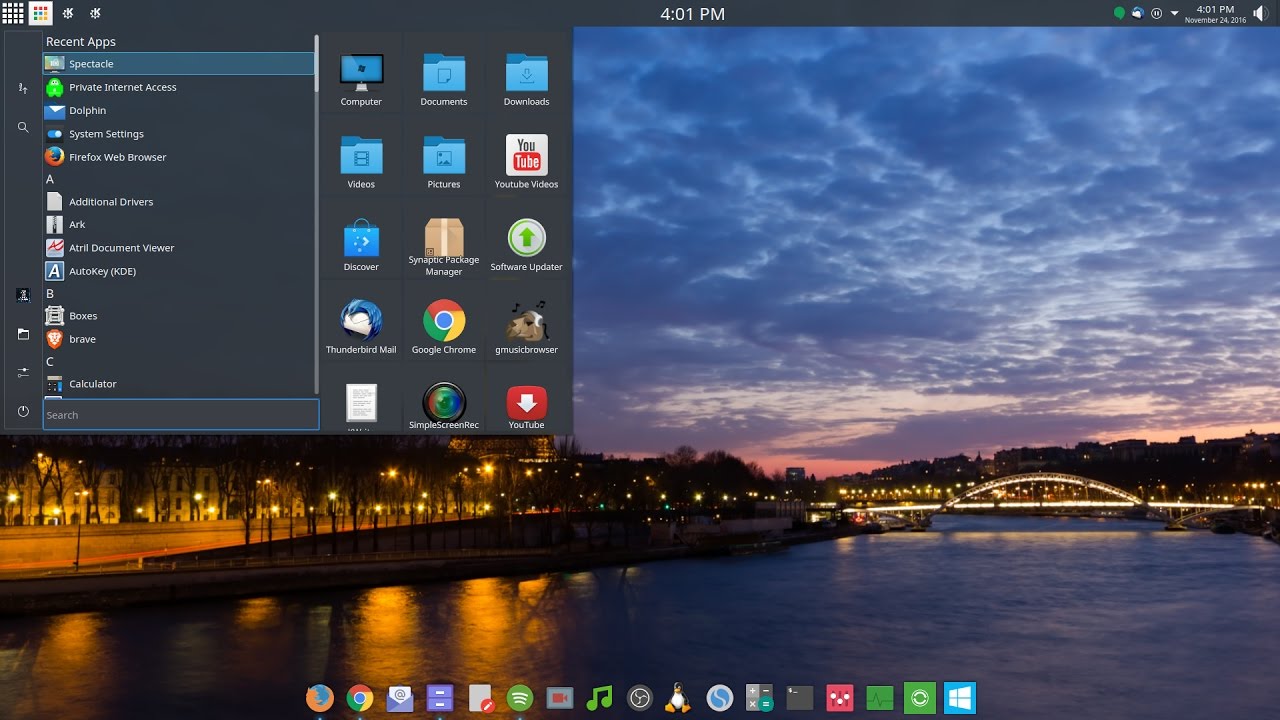
Task: Launch Ark from the app list
Action: (178, 224)
